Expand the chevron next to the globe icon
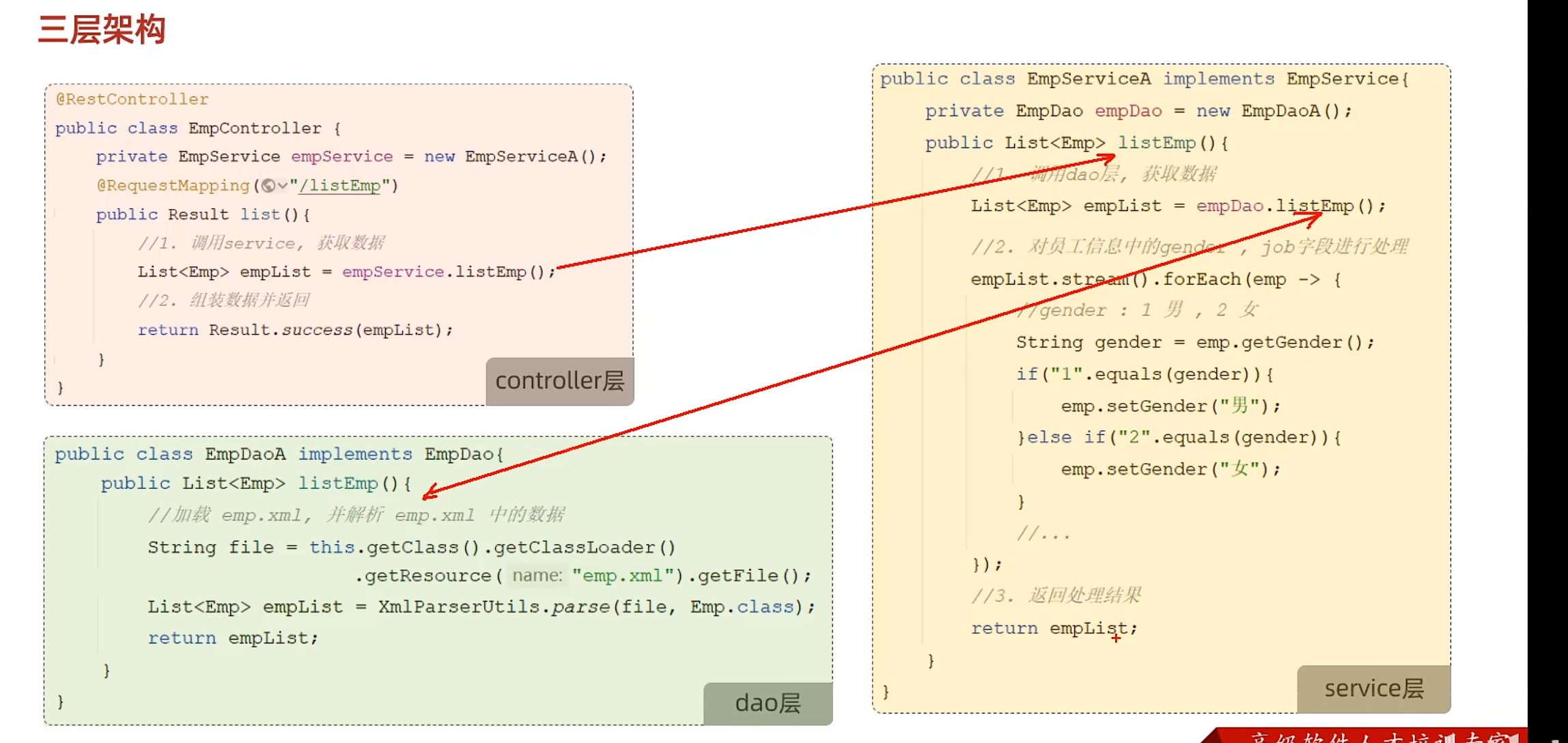 [x=283, y=186]
